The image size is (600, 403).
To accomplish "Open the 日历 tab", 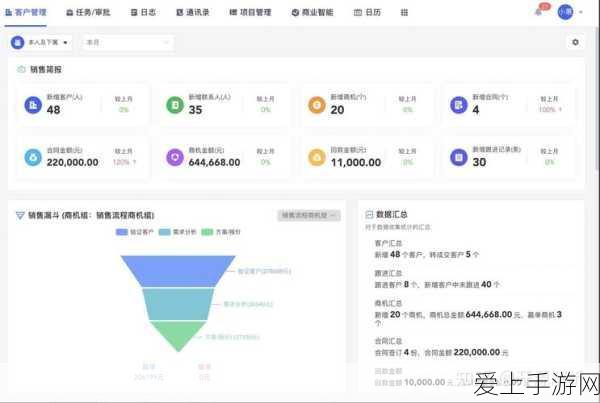I will (367, 12).
